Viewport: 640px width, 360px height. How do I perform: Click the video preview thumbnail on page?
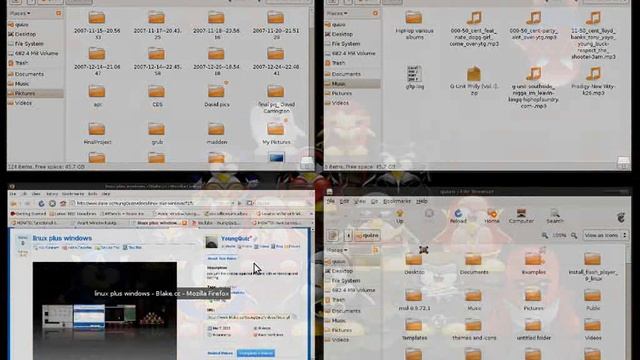[105, 311]
